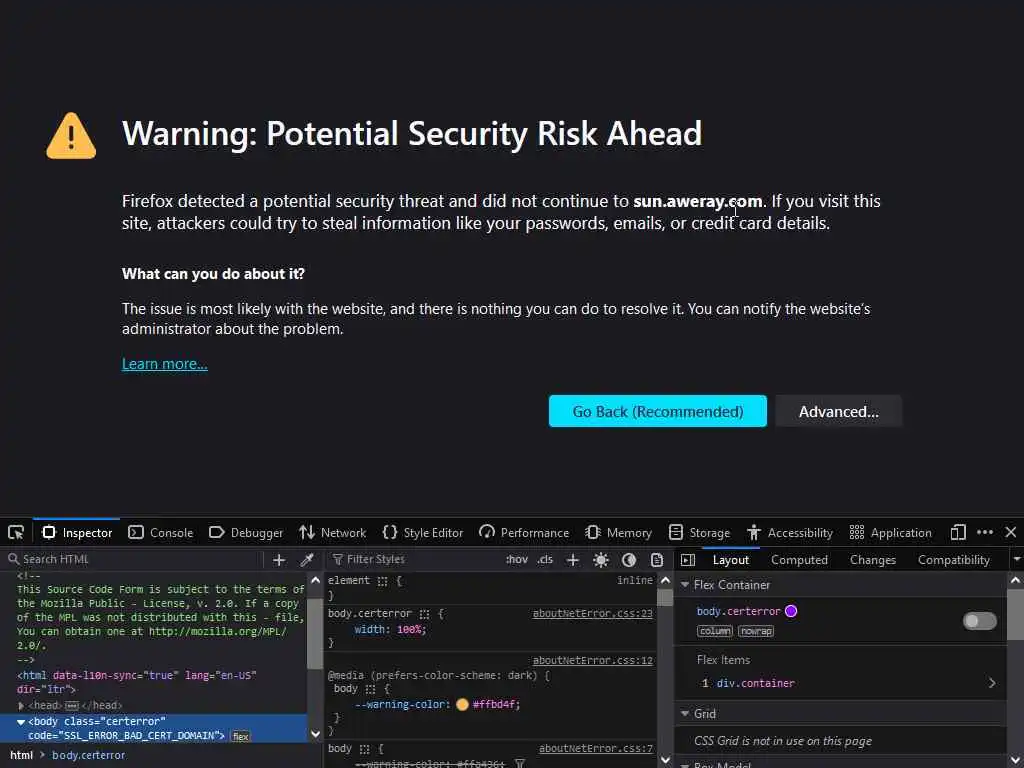Image resolution: width=1024 pixels, height=768 pixels.
Task: Select the html breadcrumb
Action: click(22, 755)
